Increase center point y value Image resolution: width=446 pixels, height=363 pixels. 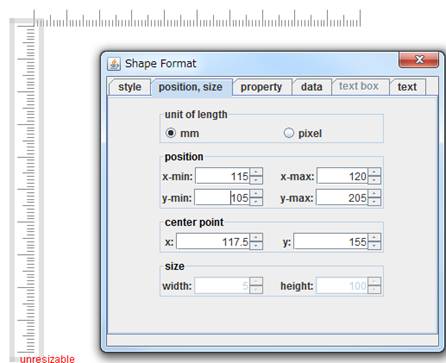coord(374,238)
